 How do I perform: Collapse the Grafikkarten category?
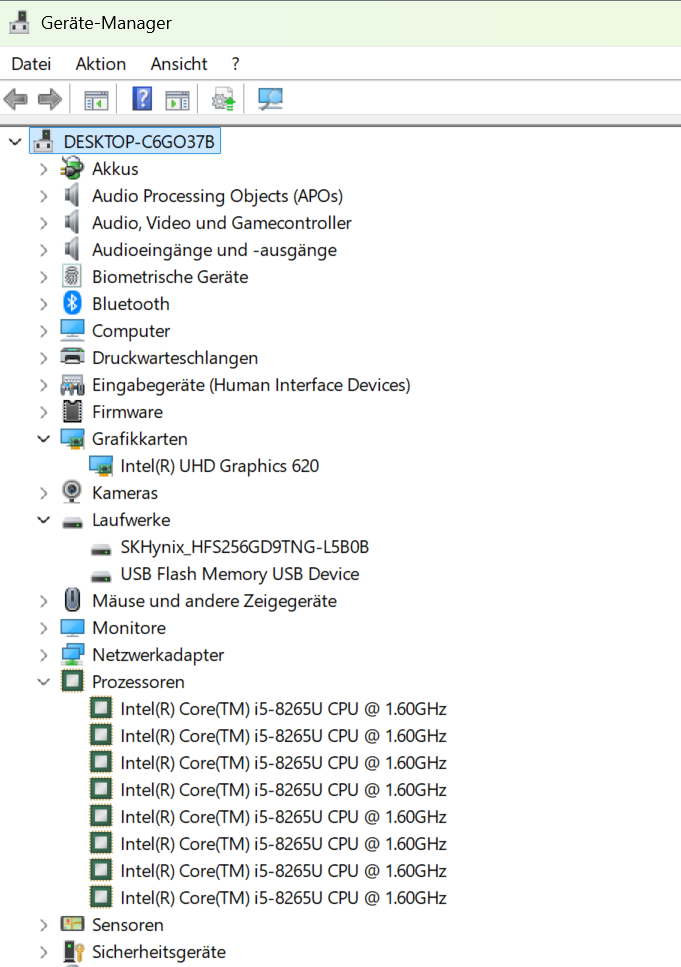[43, 439]
